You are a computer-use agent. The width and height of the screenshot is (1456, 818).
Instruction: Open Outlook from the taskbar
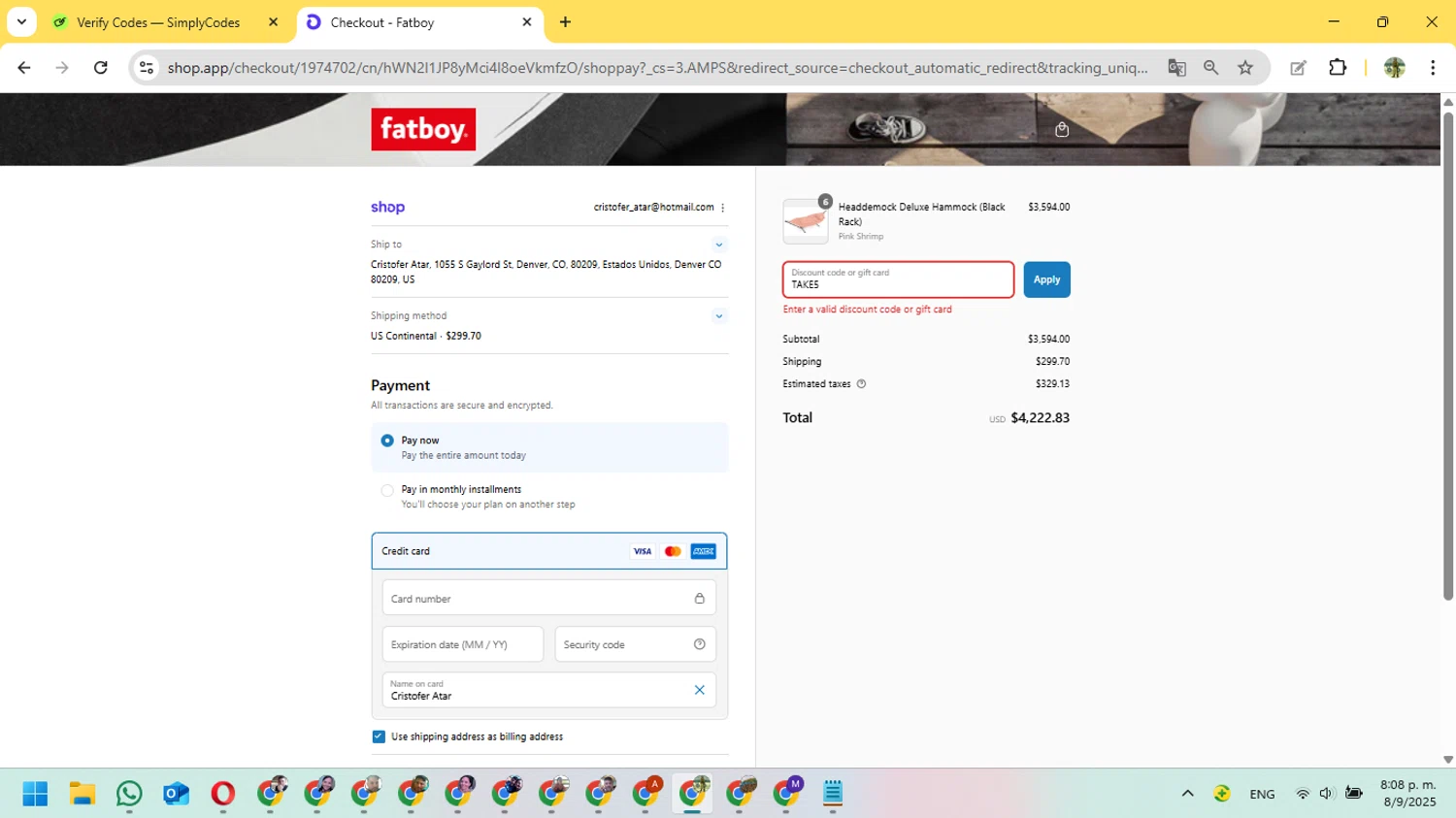[x=176, y=794]
